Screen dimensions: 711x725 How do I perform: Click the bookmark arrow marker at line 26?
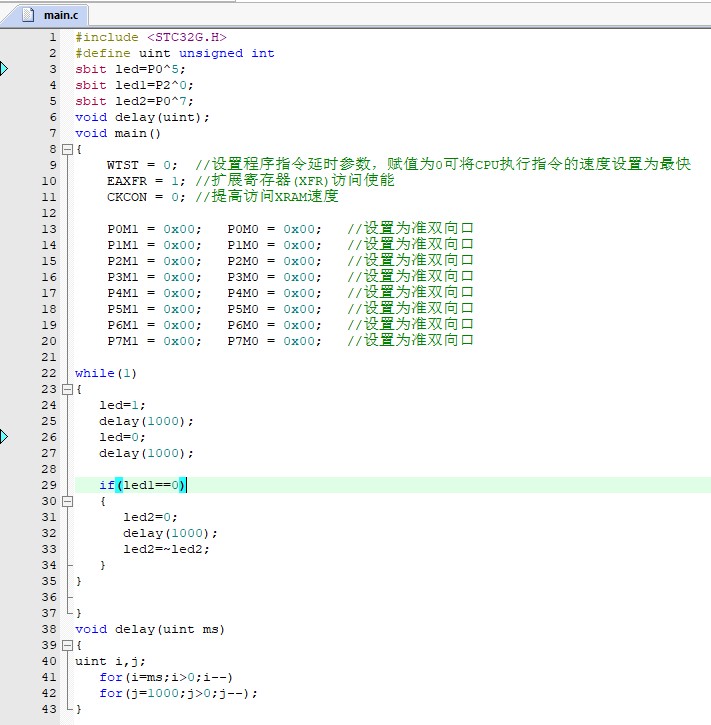(x=4, y=436)
